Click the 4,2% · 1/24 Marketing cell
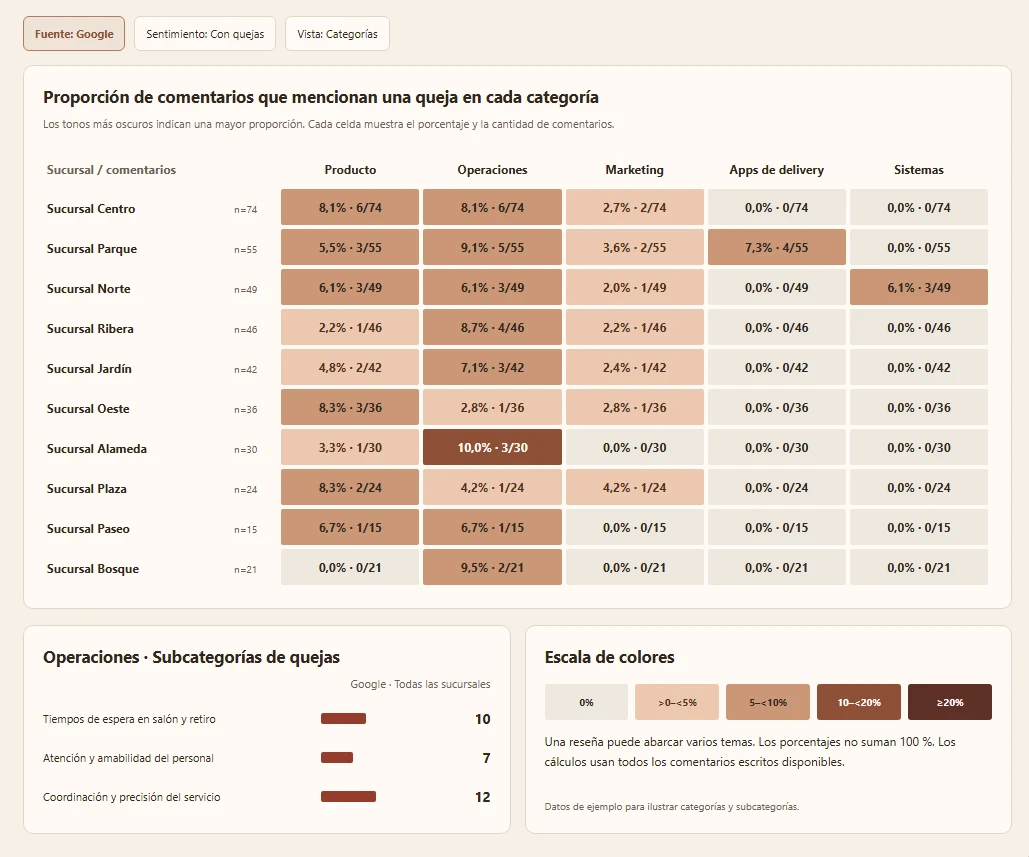This screenshot has height=857, width=1029. [635, 487]
